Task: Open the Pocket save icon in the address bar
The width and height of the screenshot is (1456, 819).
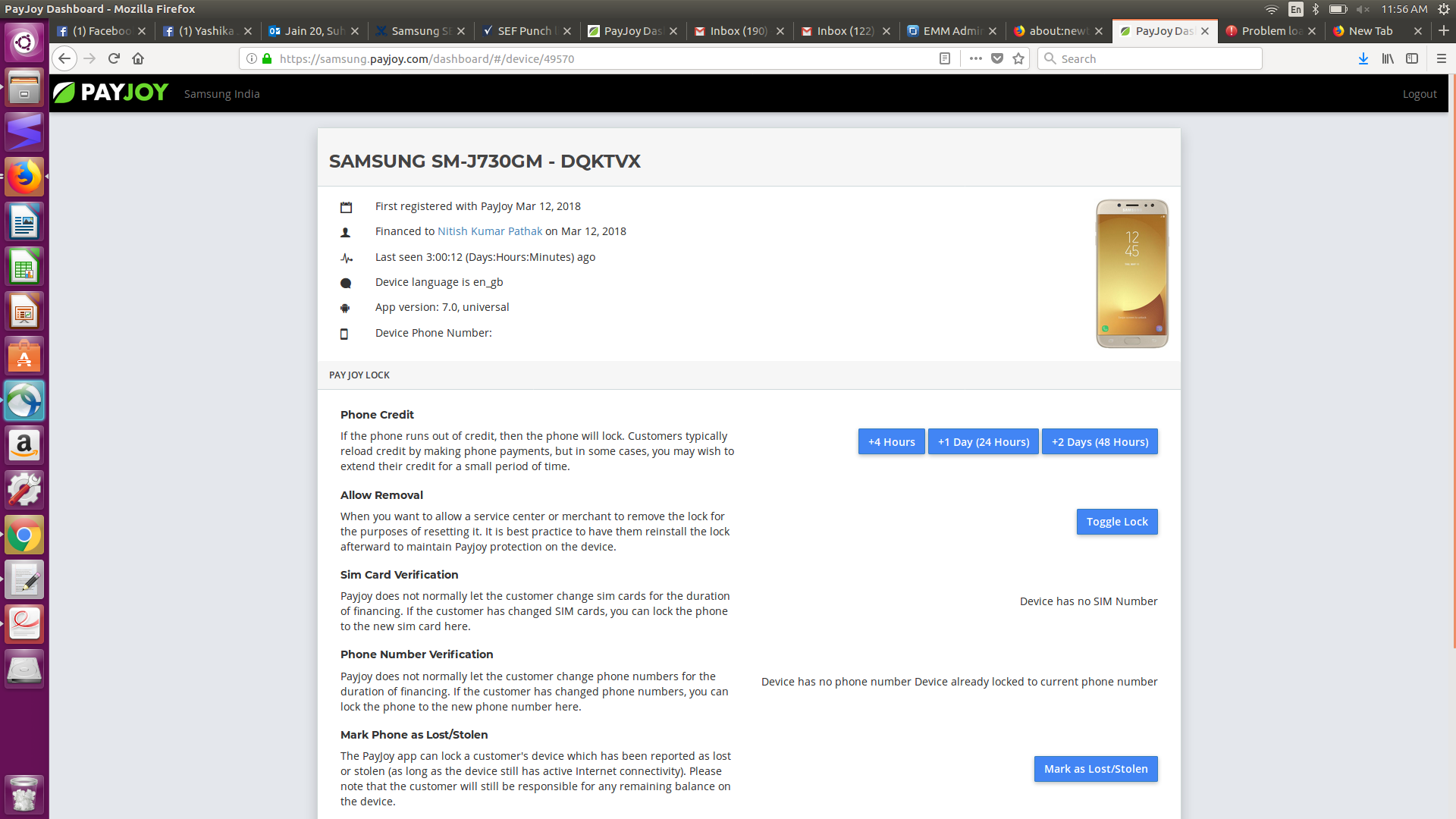Action: [997, 58]
